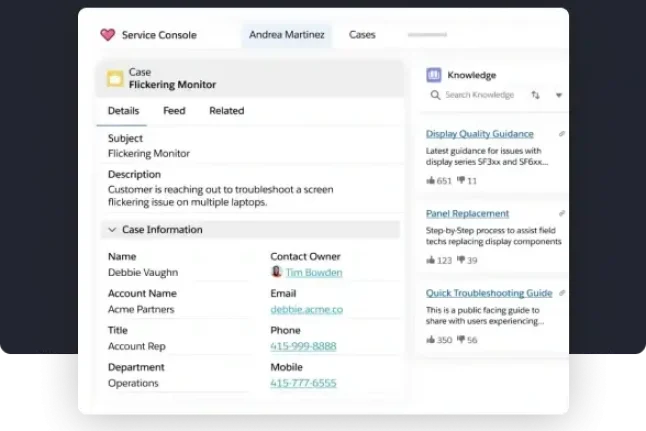This screenshot has height=431, width=646.
Task: Click the yellow Case icon
Action: 115,78
